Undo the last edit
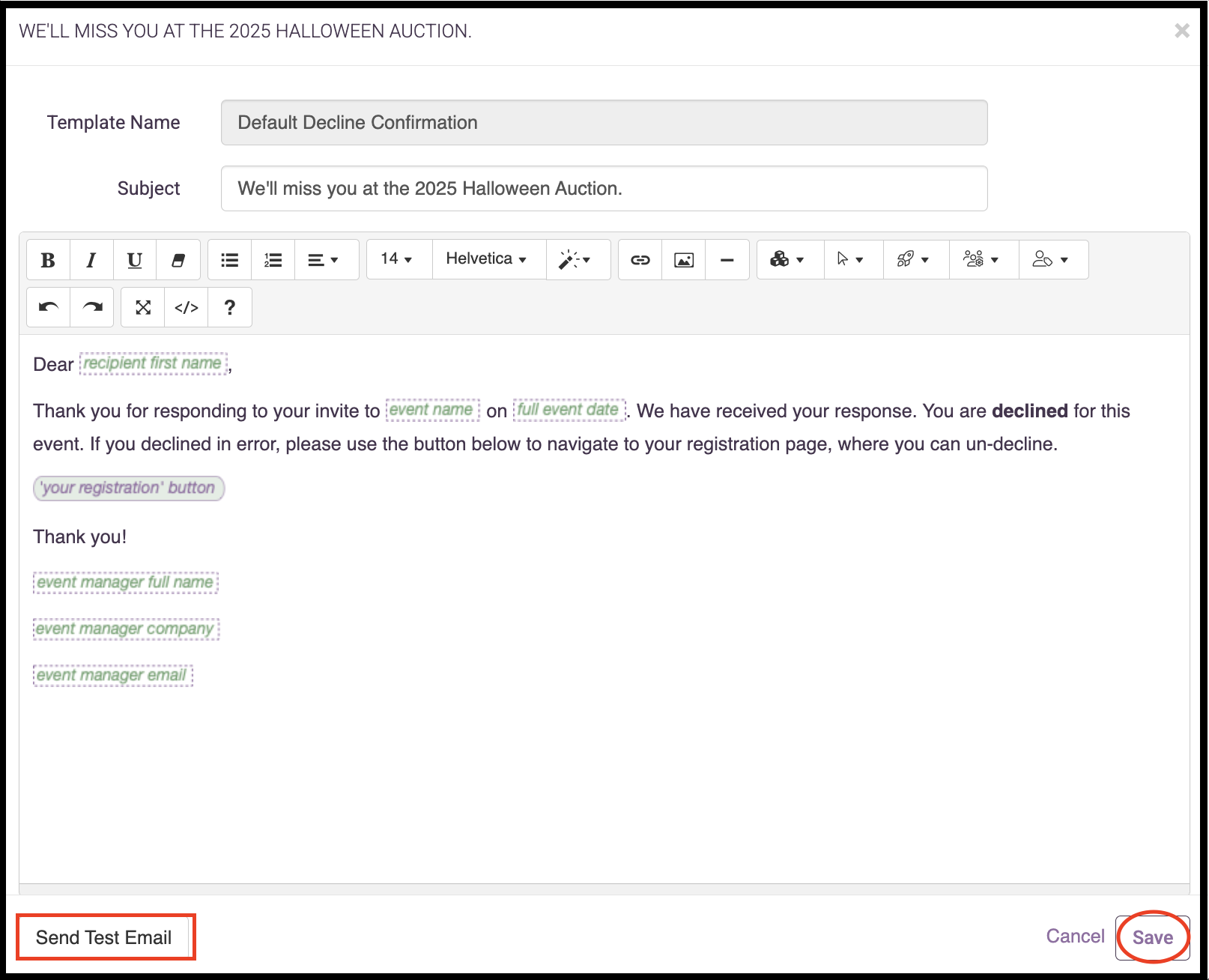The image size is (1209, 980). click(x=49, y=307)
